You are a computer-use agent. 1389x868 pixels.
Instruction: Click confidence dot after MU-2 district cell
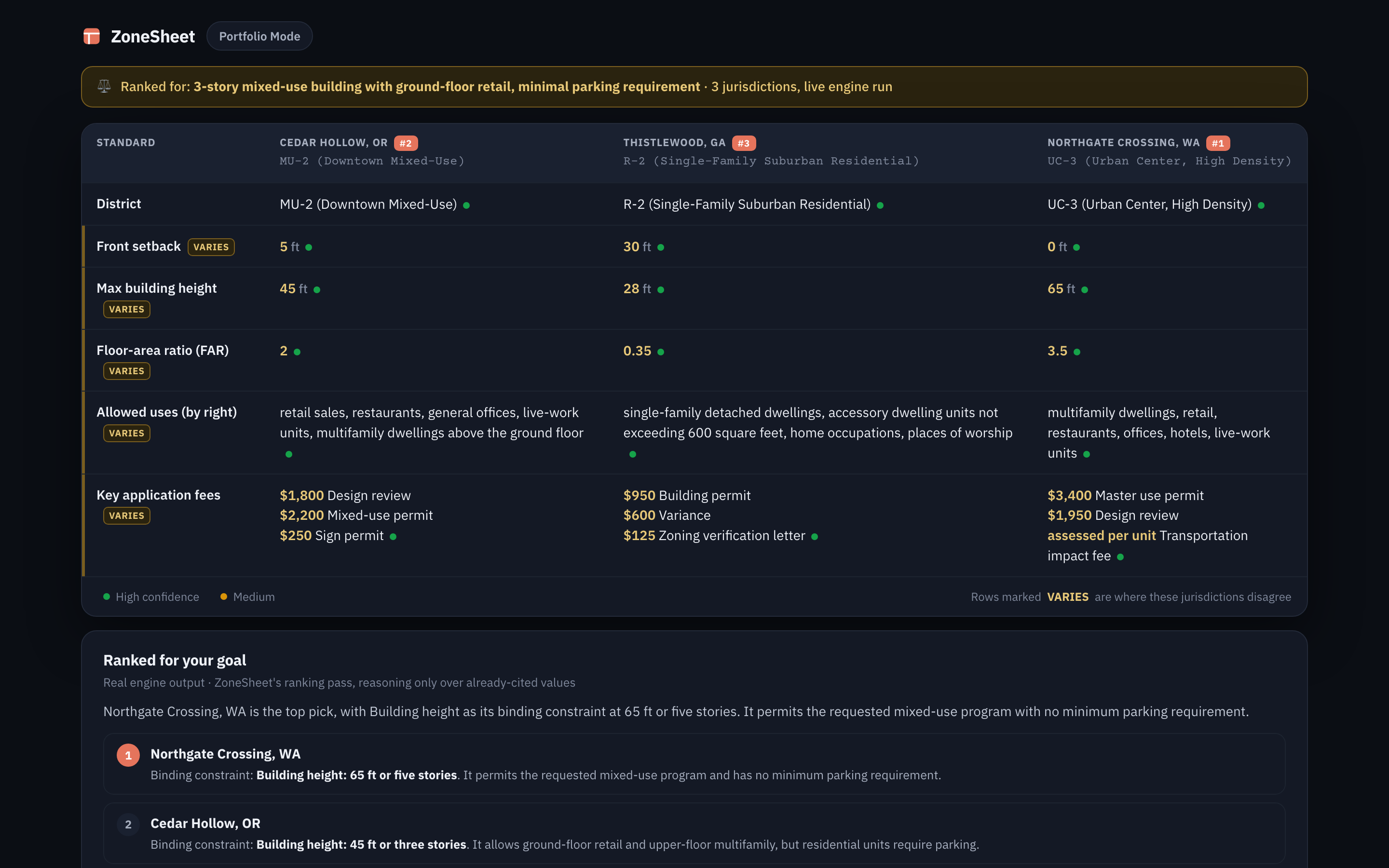click(x=467, y=205)
